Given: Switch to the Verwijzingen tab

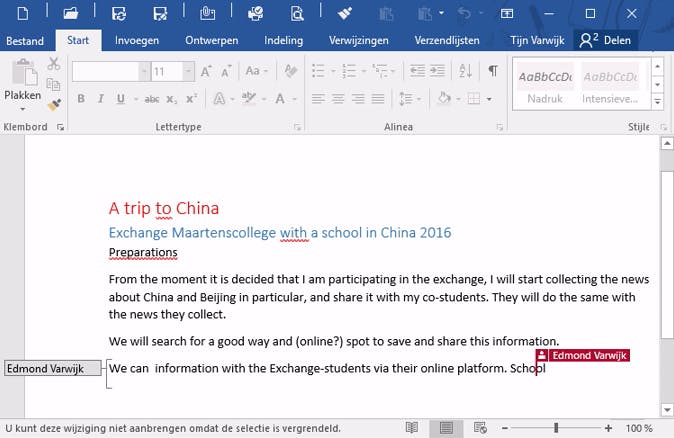Looking at the screenshot, I should [x=358, y=40].
